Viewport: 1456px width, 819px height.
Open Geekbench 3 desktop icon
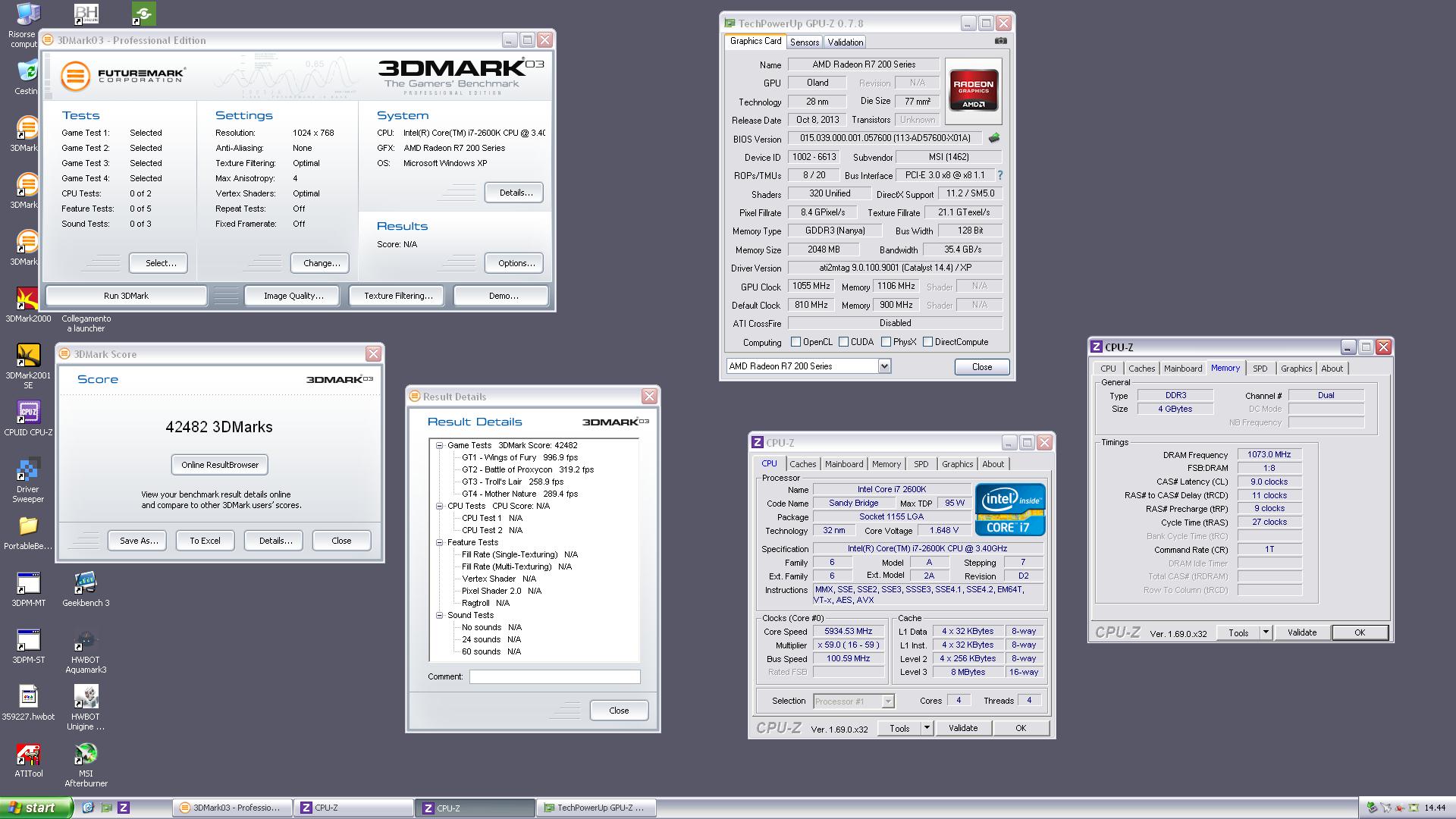(x=86, y=589)
